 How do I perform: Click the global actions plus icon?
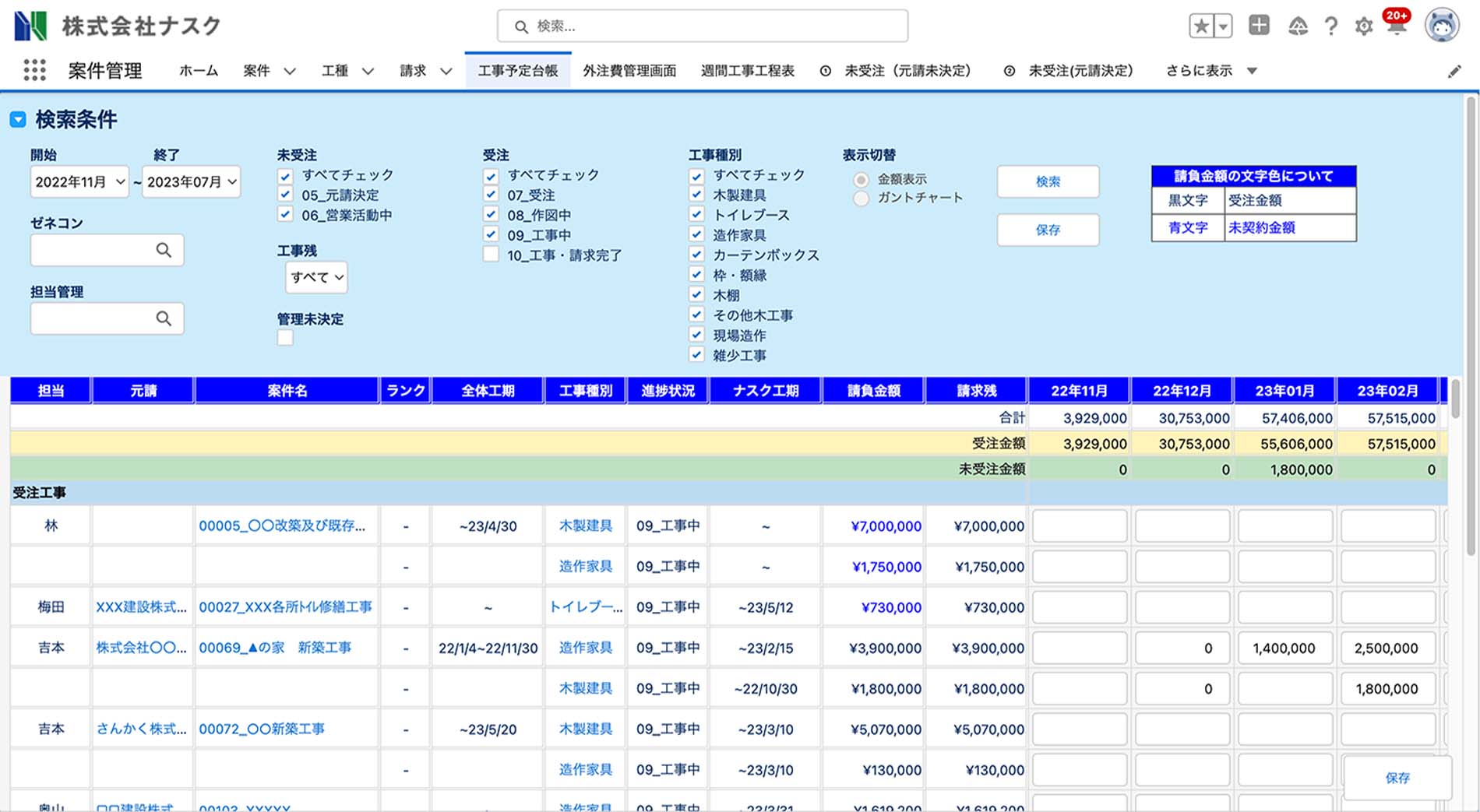[x=1259, y=26]
